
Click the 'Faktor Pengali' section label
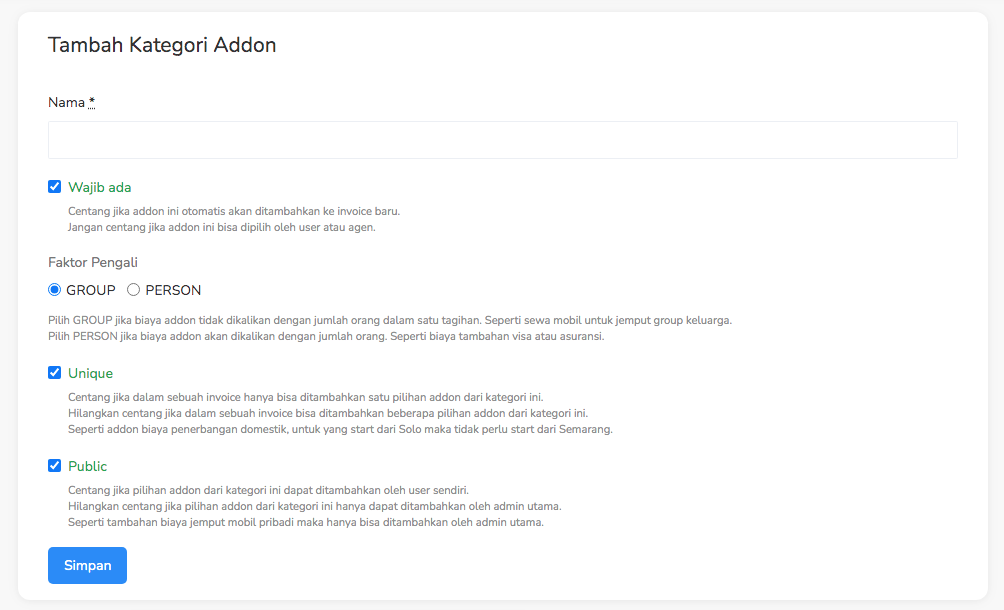[93, 262]
